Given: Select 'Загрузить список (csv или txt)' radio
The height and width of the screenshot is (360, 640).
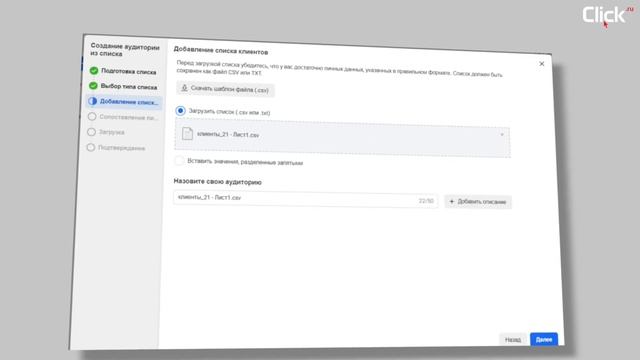Looking at the screenshot, I should pos(180,111).
